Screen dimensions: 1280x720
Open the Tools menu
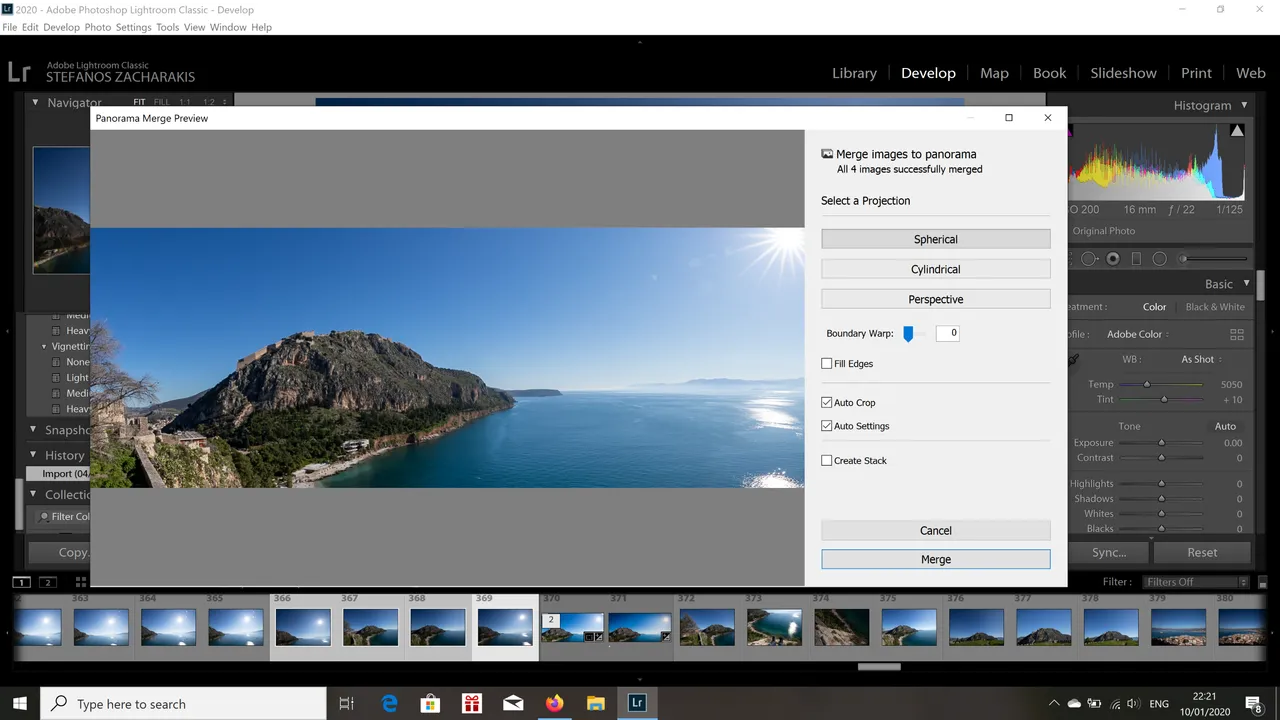[x=167, y=27]
